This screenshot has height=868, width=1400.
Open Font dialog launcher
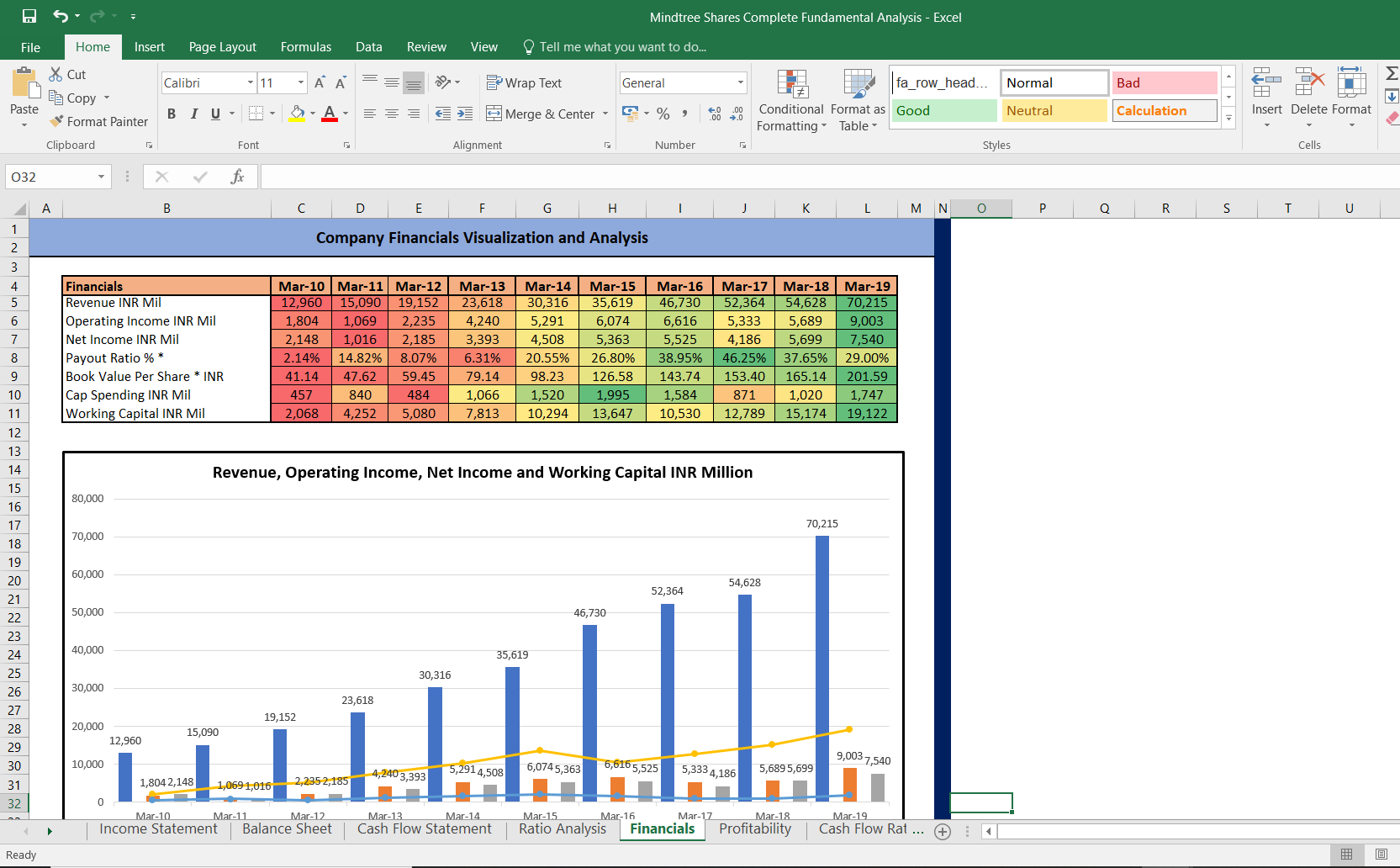pyautogui.click(x=346, y=146)
